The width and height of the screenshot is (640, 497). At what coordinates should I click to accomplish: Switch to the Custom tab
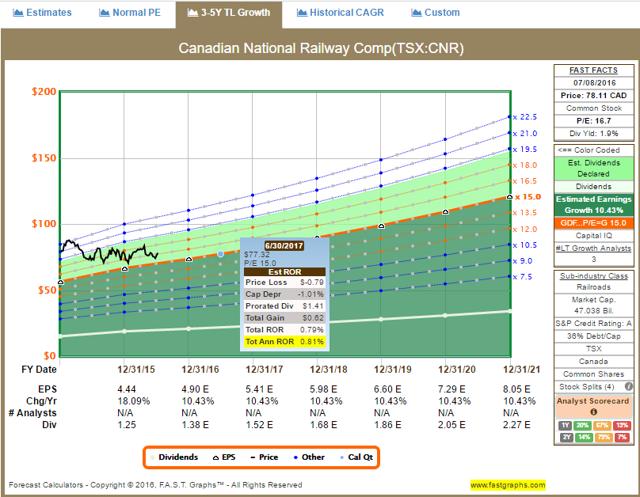click(x=436, y=13)
